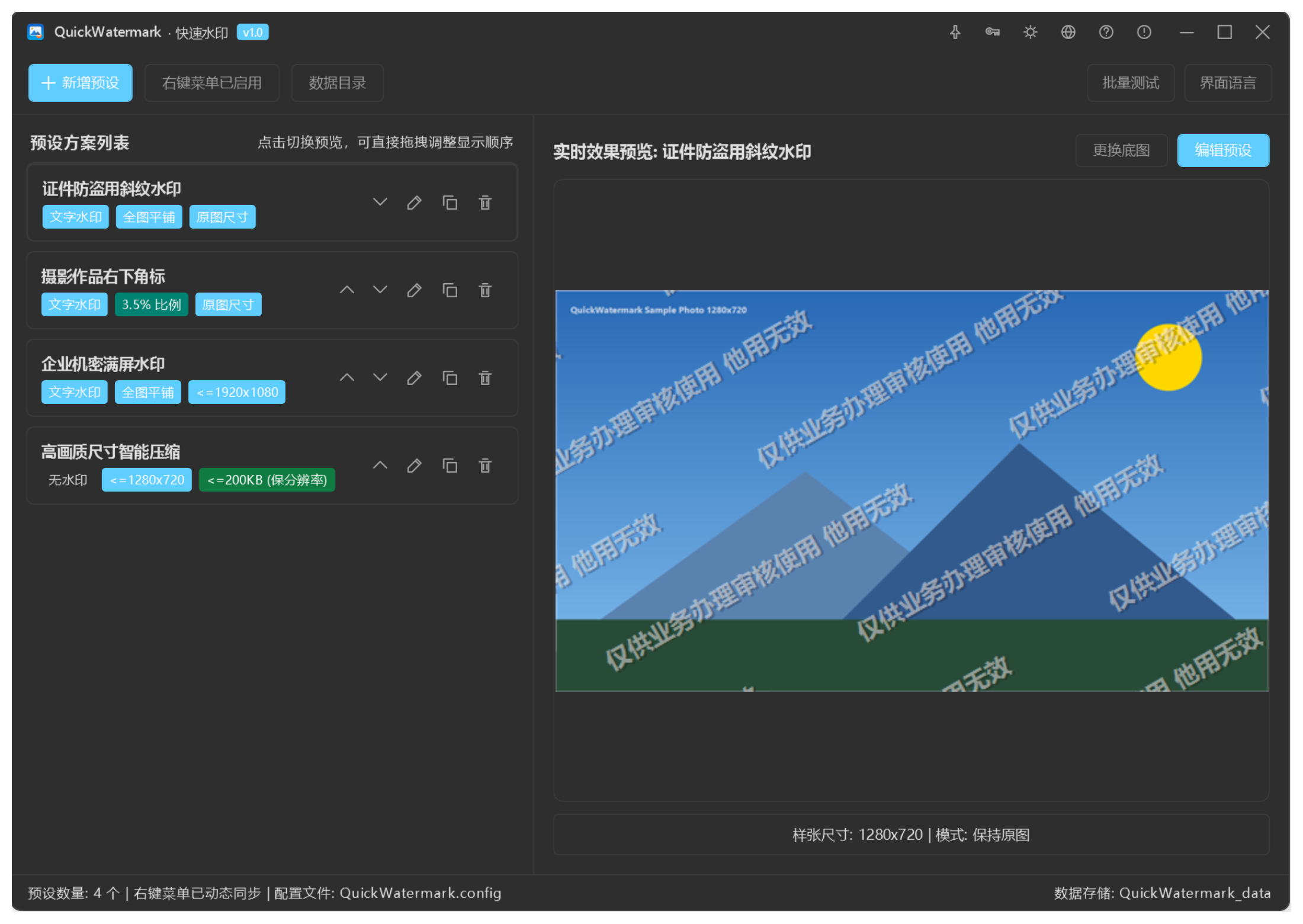Select the 高画质尺寸智能压缩 preset title

coord(111,452)
